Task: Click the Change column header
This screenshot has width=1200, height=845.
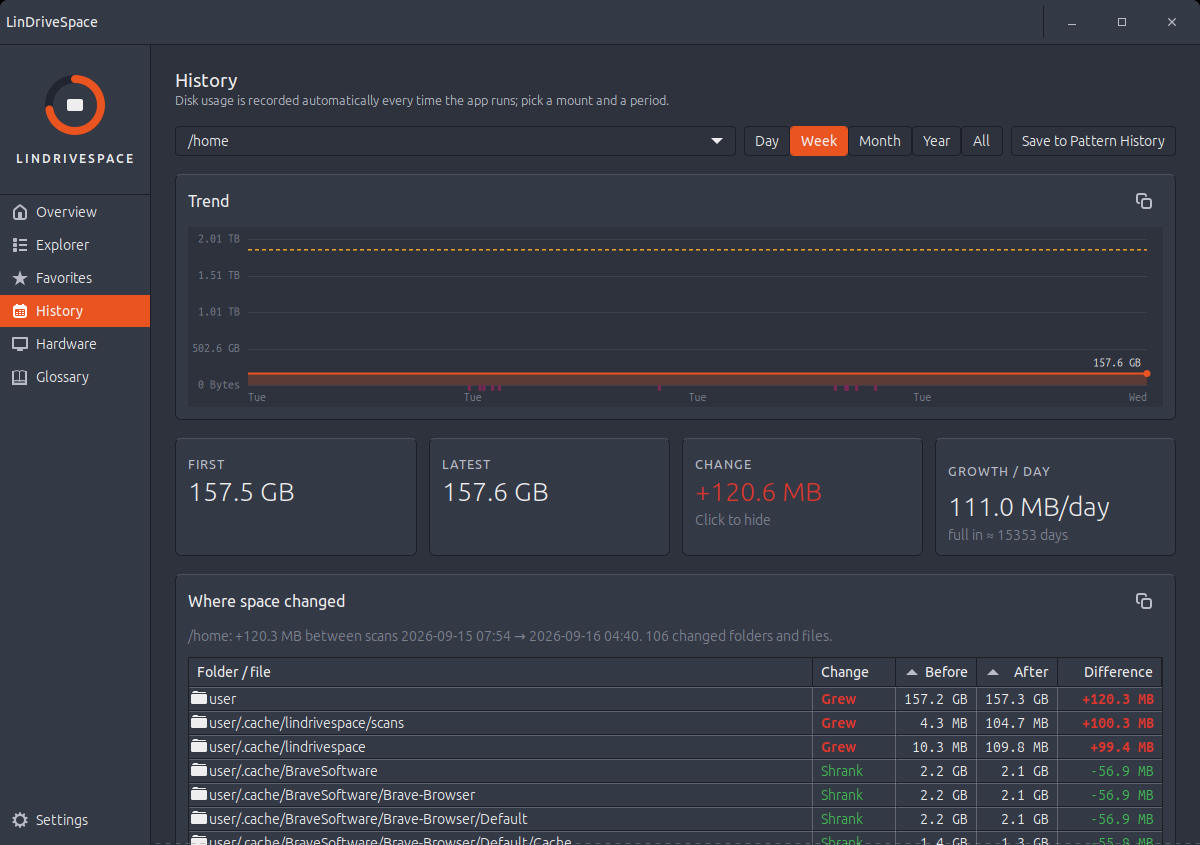Action: click(854, 672)
